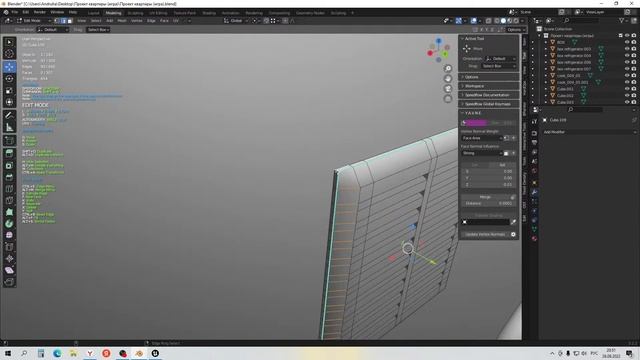This screenshot has height=360, width=640.
Task: Select the Extrude Region tool
Action: pos(9,153)
